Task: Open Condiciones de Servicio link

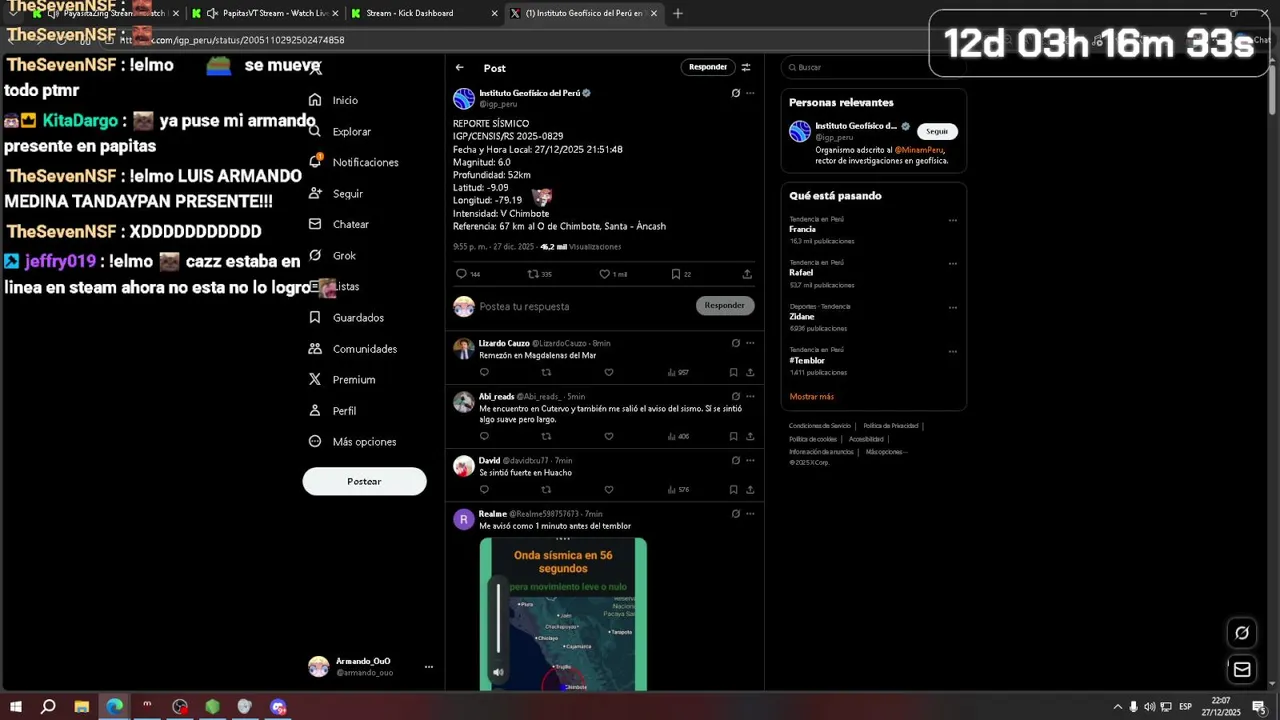Action: [x=819, y=426]
